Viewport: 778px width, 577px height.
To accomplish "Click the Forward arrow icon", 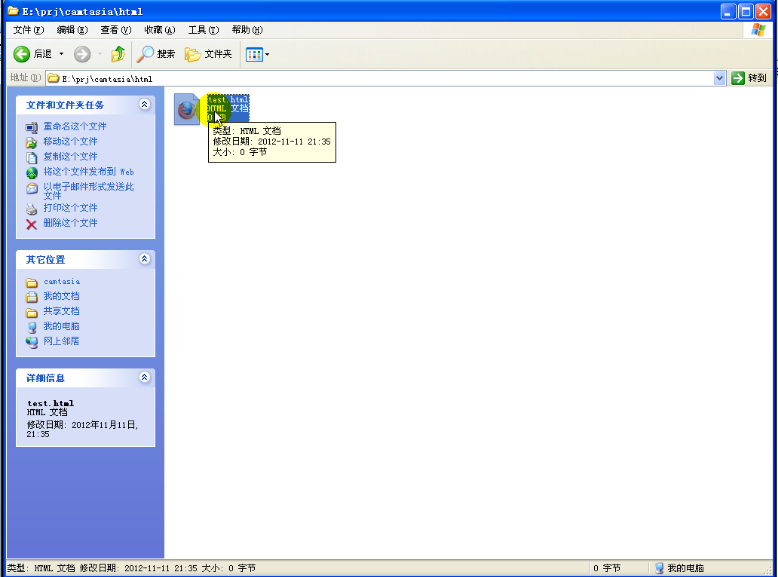I will tap(83, 54).
